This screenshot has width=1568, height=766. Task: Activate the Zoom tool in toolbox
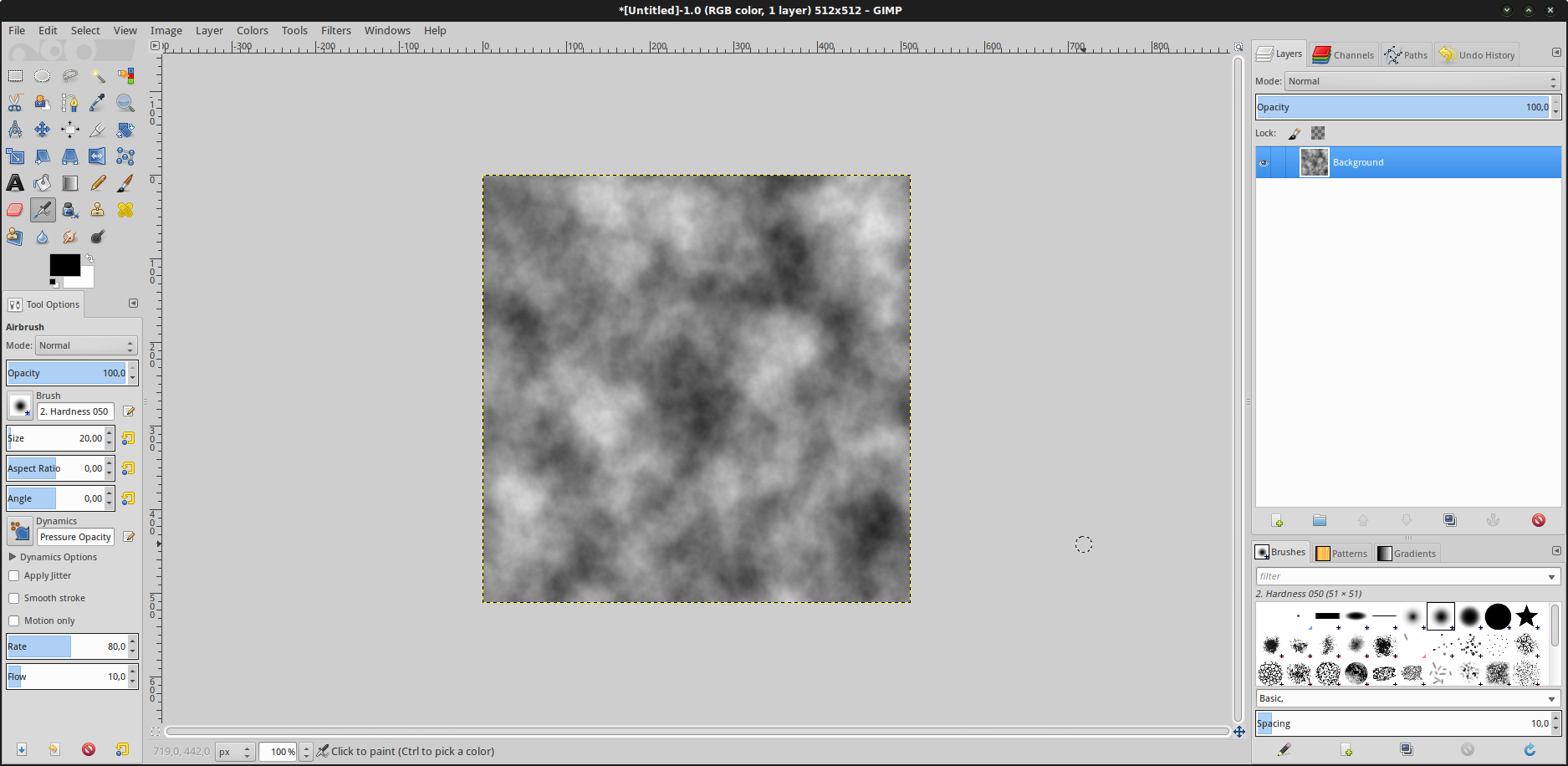pos(125,103)
